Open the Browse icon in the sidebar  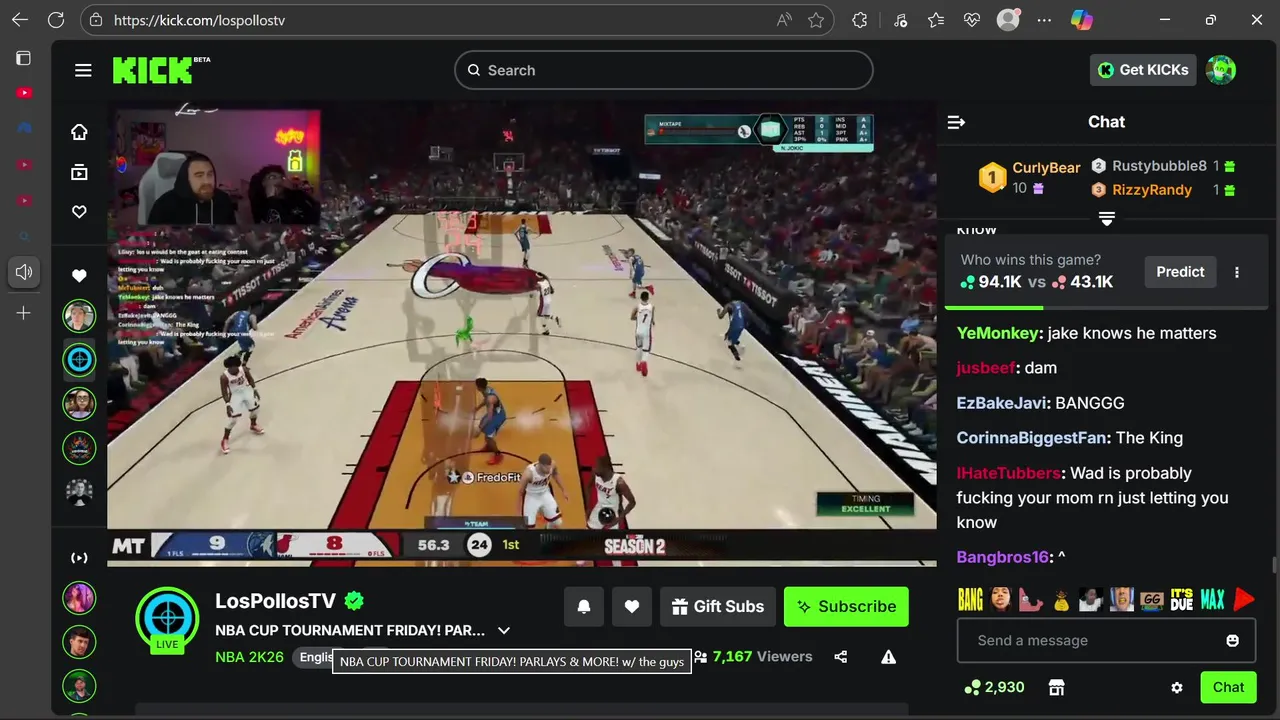[x=79, y=172]
